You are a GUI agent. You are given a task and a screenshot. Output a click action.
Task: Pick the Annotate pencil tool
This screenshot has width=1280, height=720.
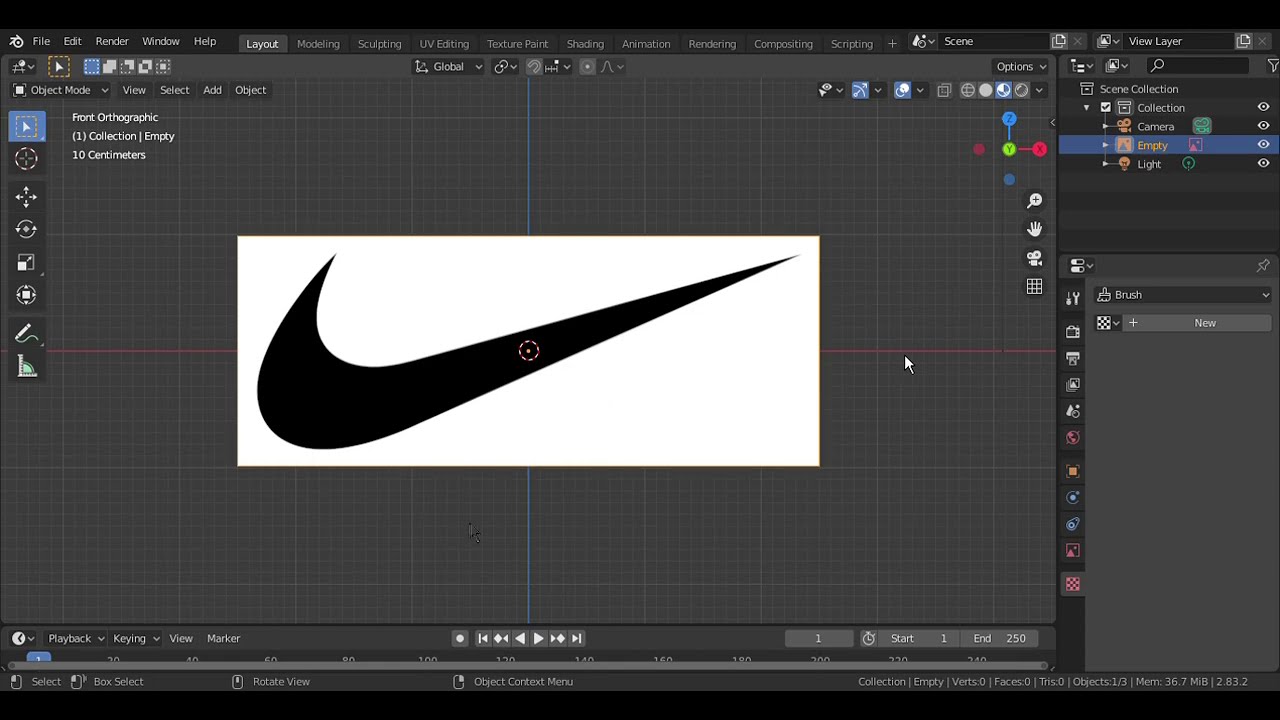point(26,335)
